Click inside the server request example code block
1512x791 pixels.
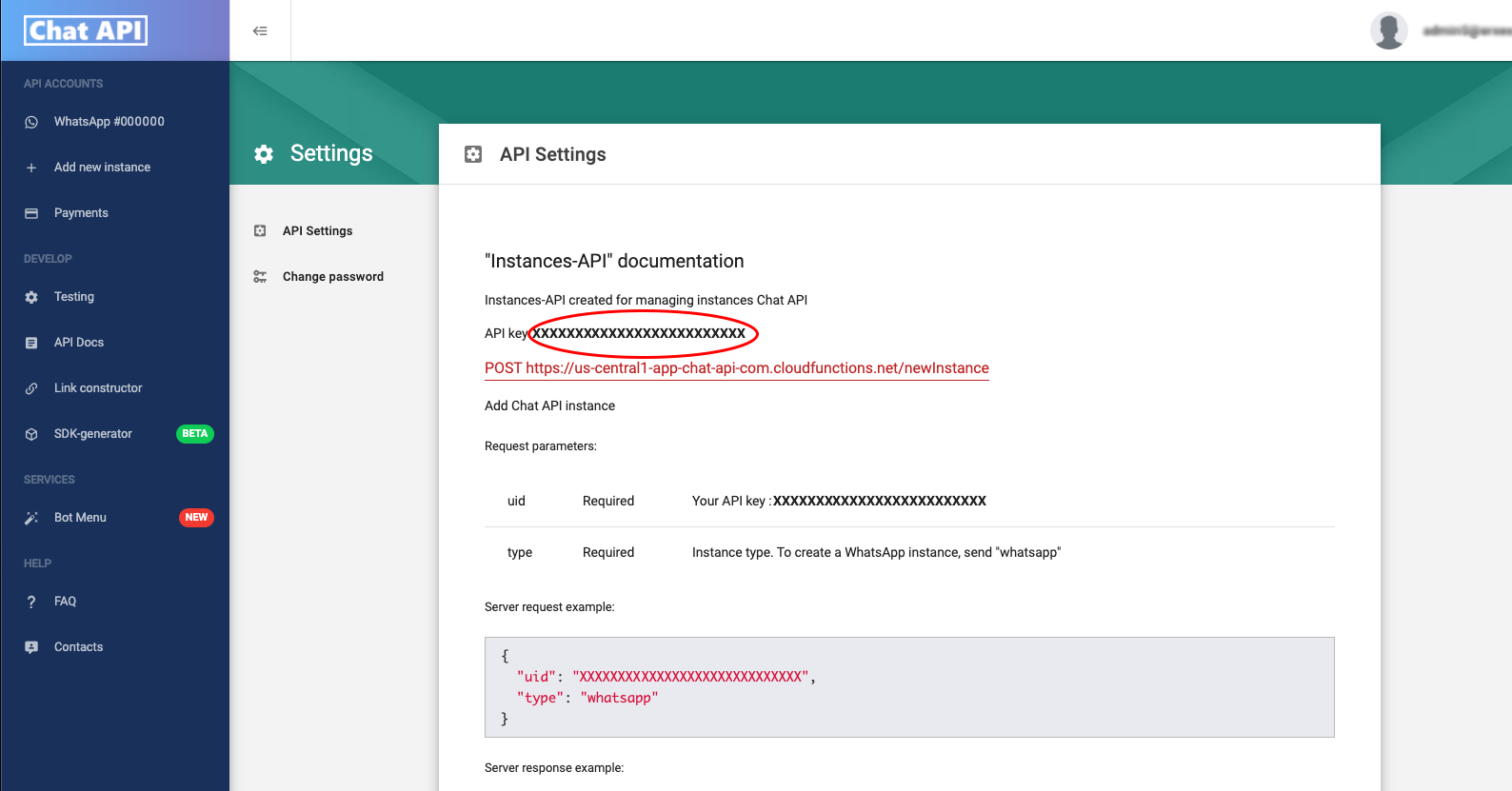(x=908, y=686)
